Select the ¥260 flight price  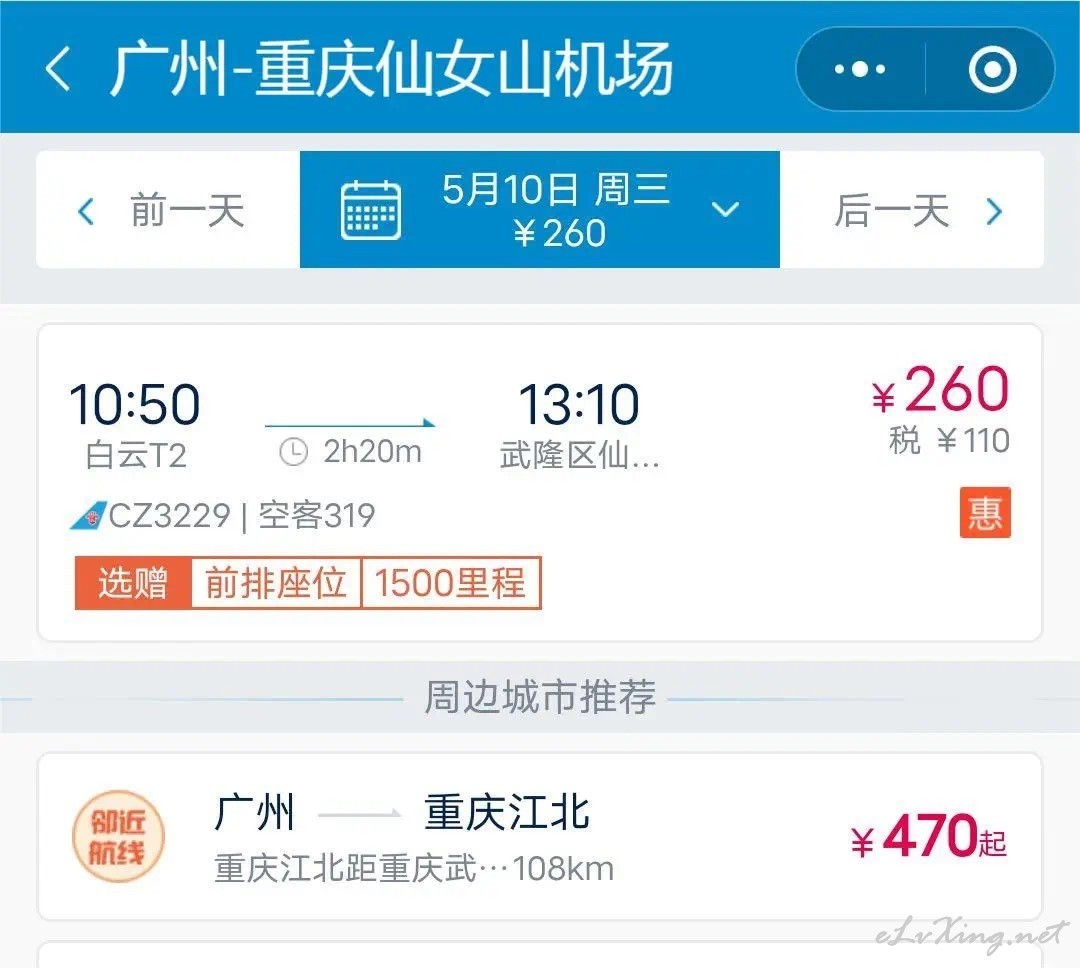click(x=942, y=391)
